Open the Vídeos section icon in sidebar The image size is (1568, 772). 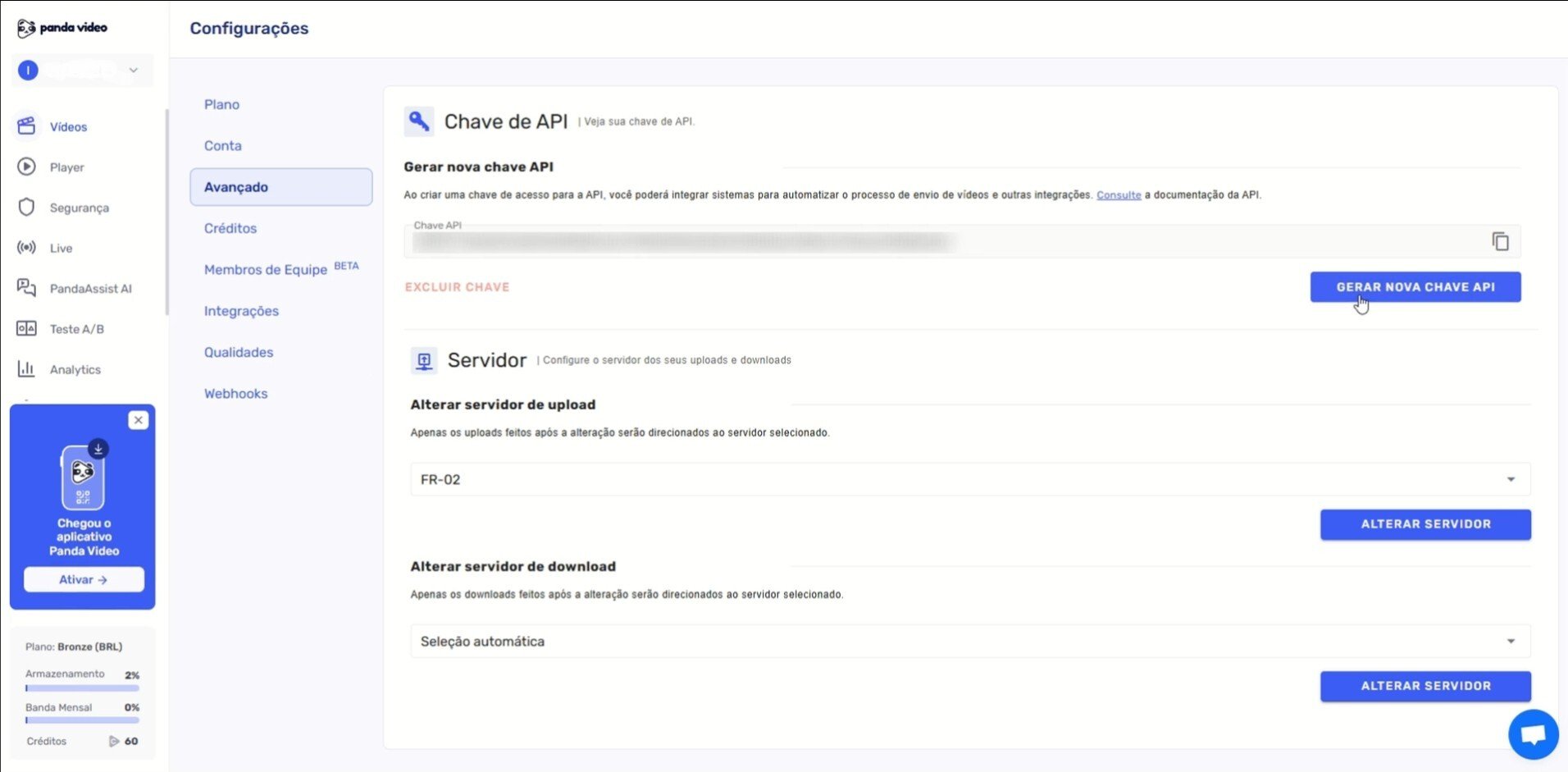(26, 126)
